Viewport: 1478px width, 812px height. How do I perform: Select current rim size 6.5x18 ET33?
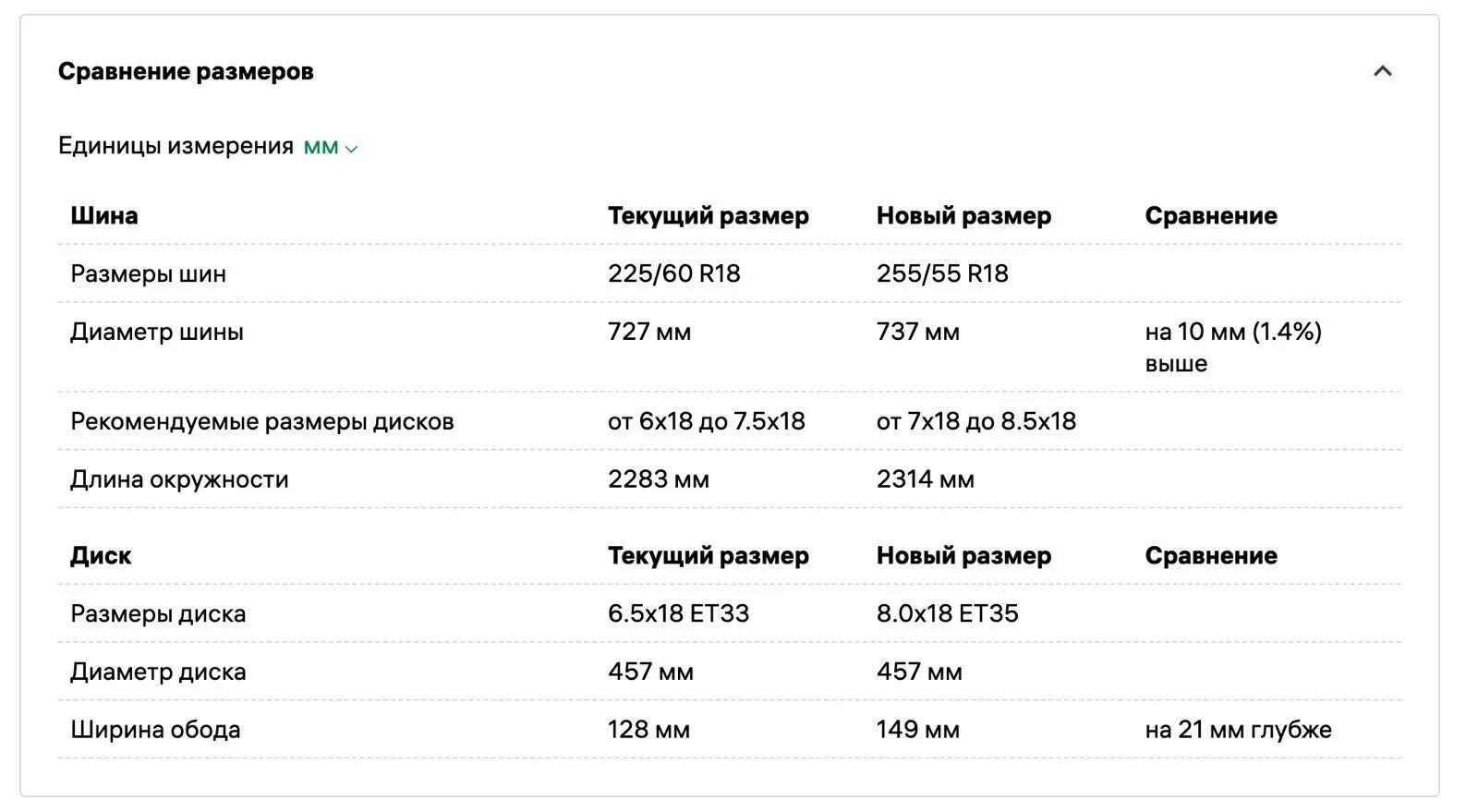(x=678, y=613)
